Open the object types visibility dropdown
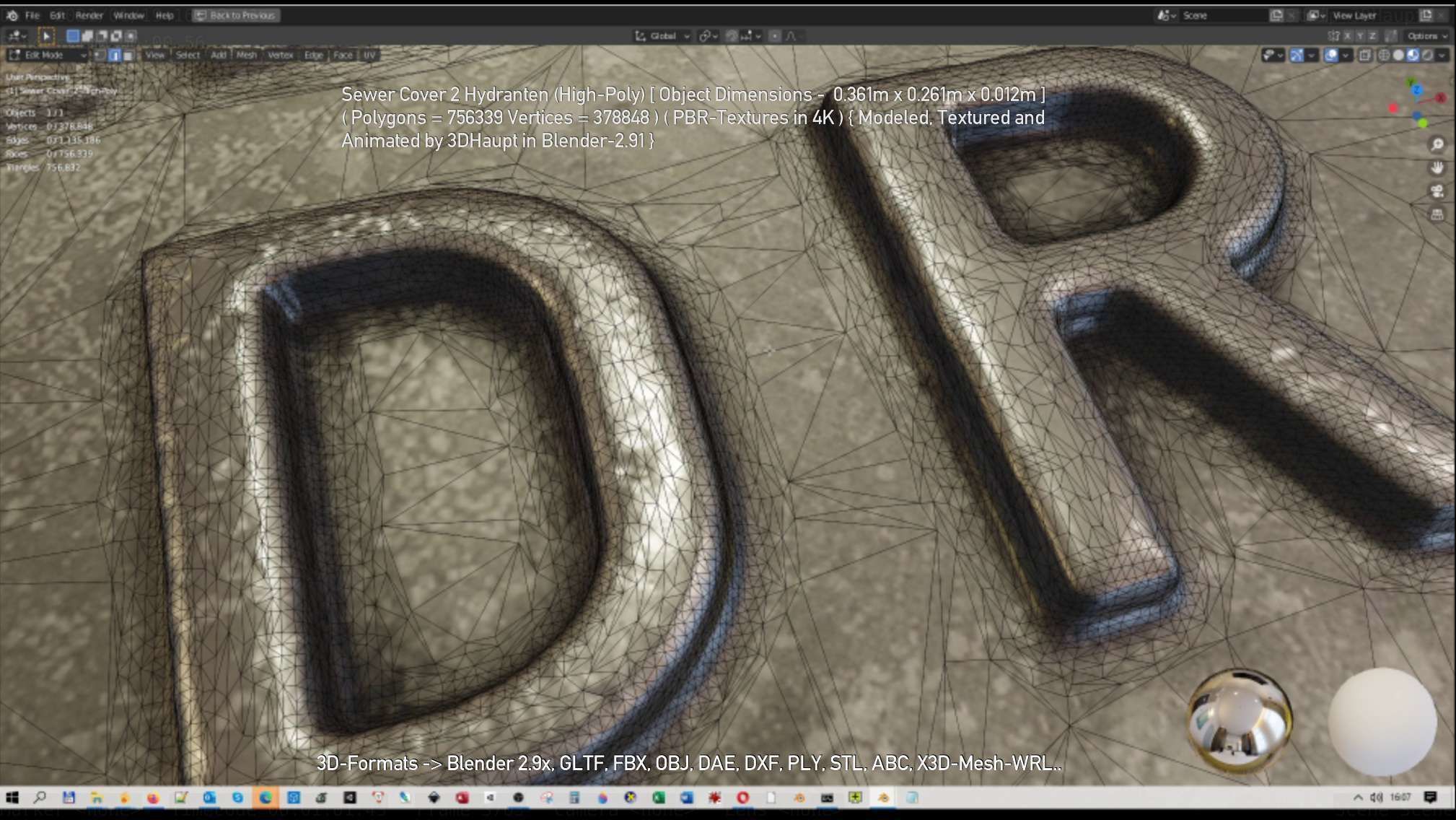Screen dimensions: 1456x820 (x=1273, y=55)
